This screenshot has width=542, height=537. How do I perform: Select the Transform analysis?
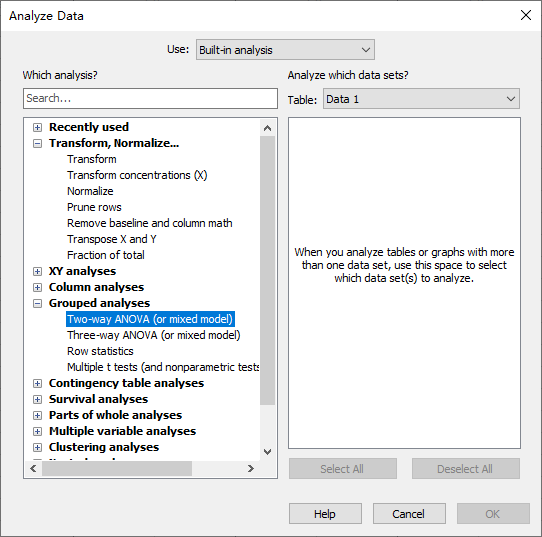tap(92, 159)
